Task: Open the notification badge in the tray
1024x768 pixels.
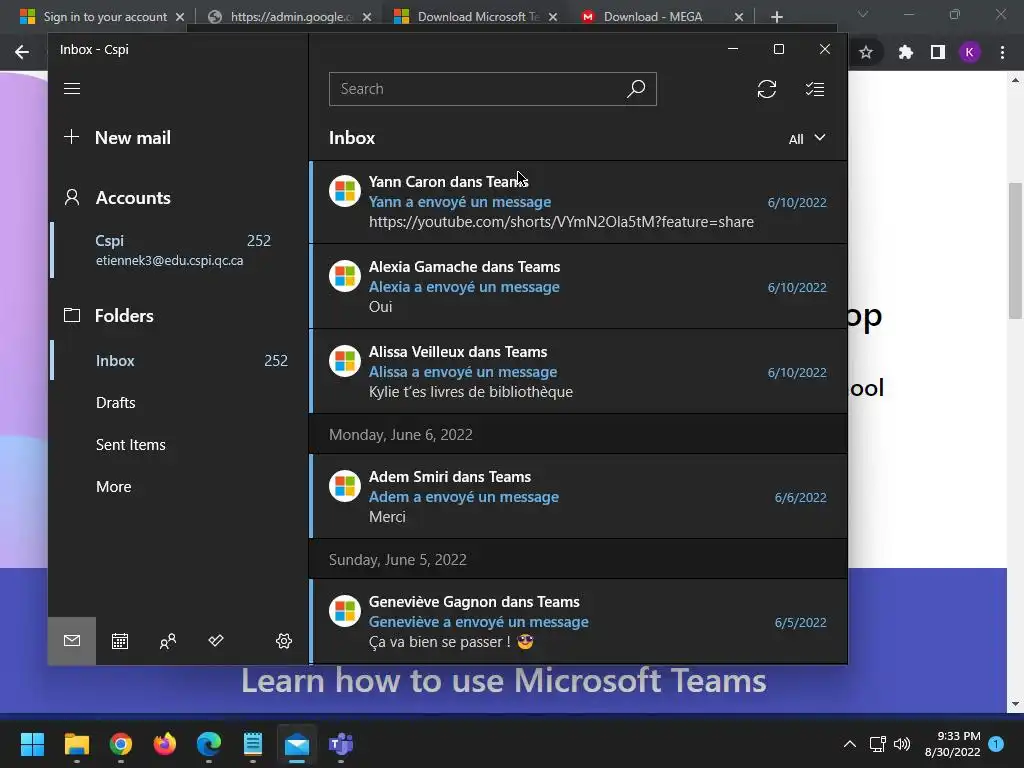Action: [996, 743]
